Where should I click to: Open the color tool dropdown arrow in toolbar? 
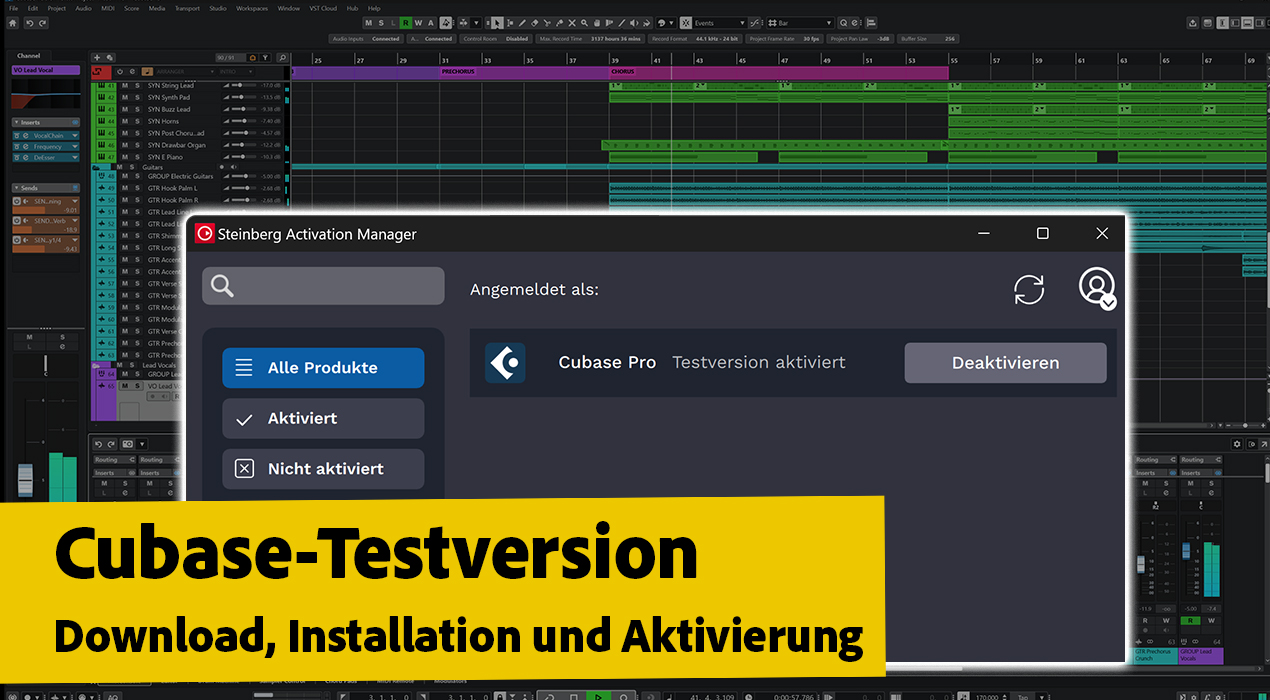point(671,23)
